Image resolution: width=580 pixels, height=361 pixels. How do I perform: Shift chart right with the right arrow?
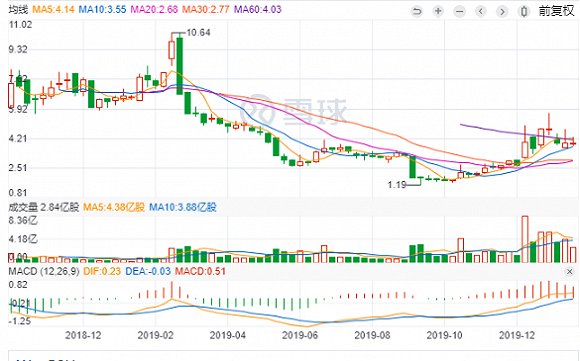[x=502, y=11]
